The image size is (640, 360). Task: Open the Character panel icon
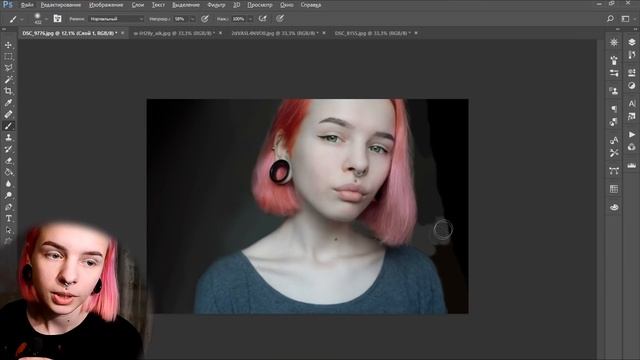(x=632, y=103)
